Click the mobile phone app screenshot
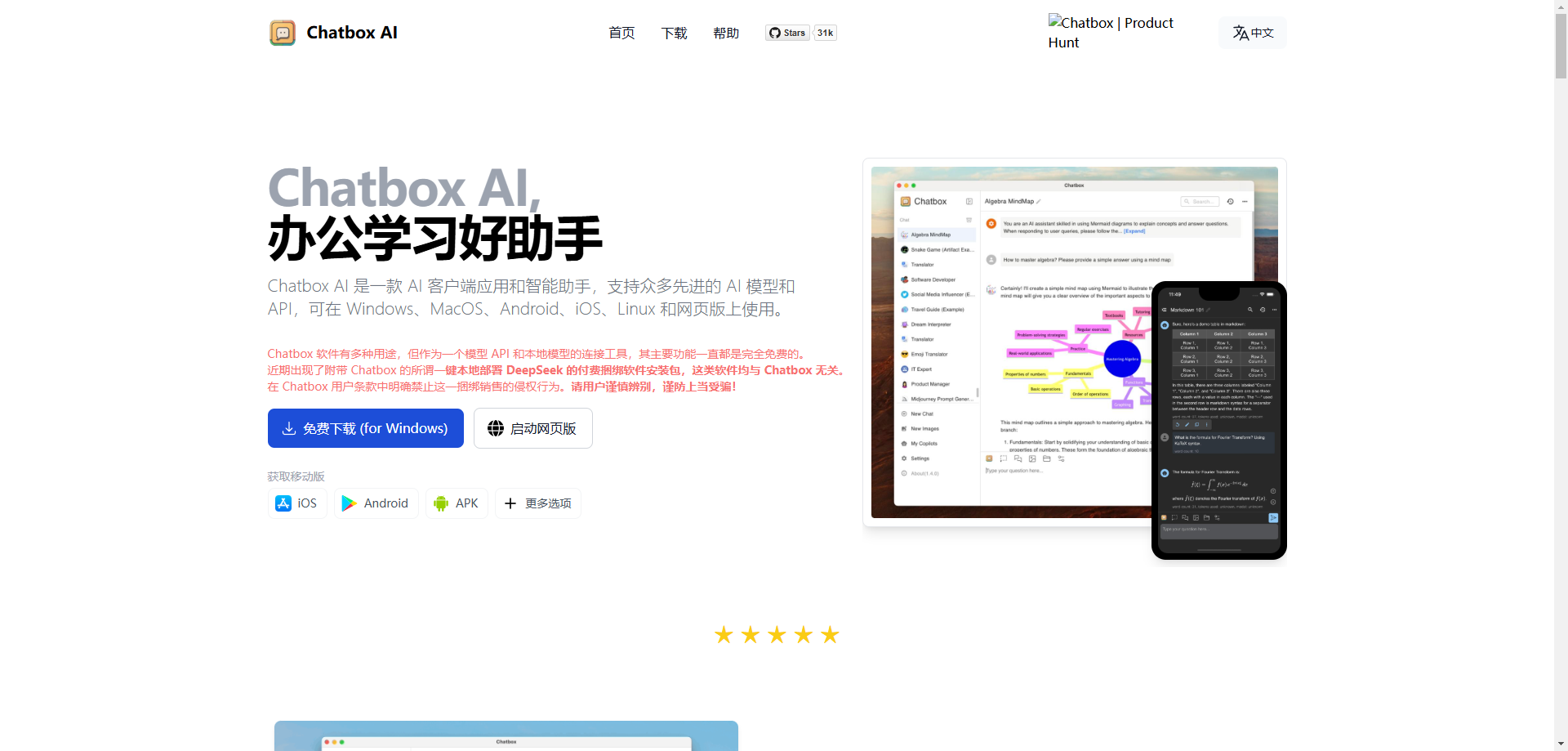1568x751 pixels. tap(1218, 421)
